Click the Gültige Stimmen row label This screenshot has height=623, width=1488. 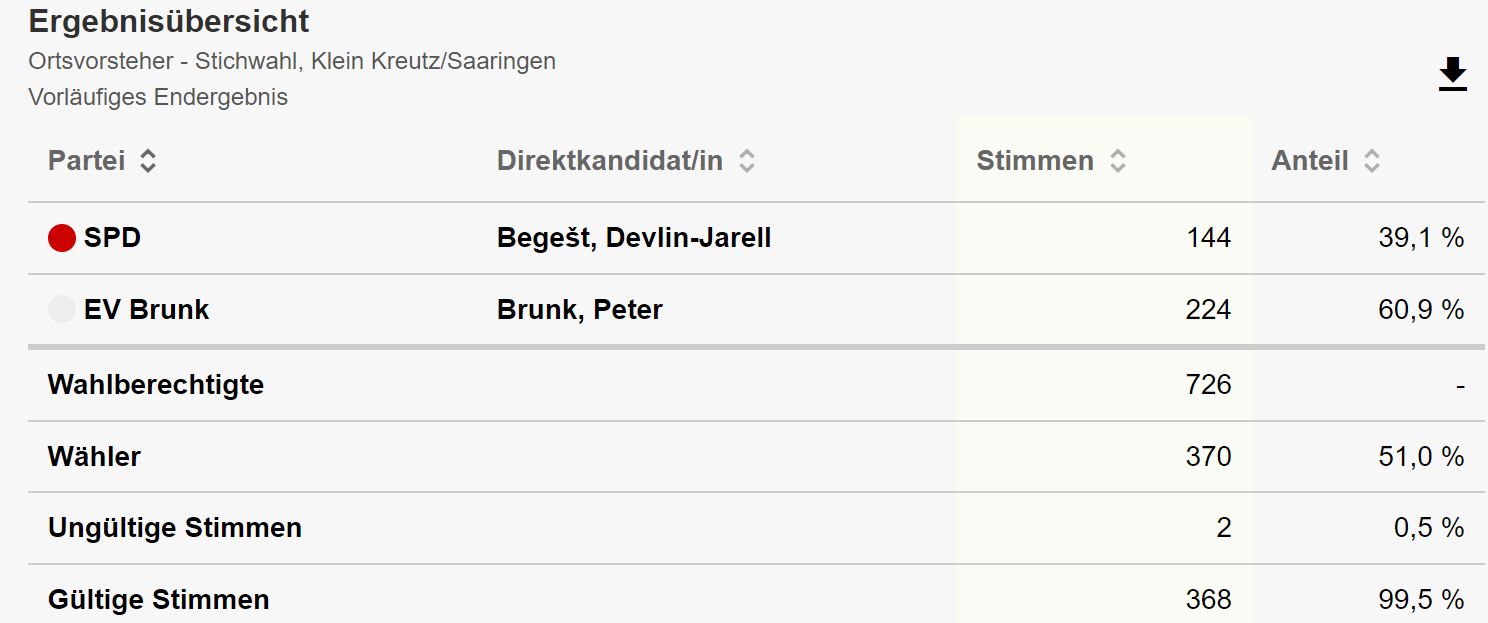(158, 600)
